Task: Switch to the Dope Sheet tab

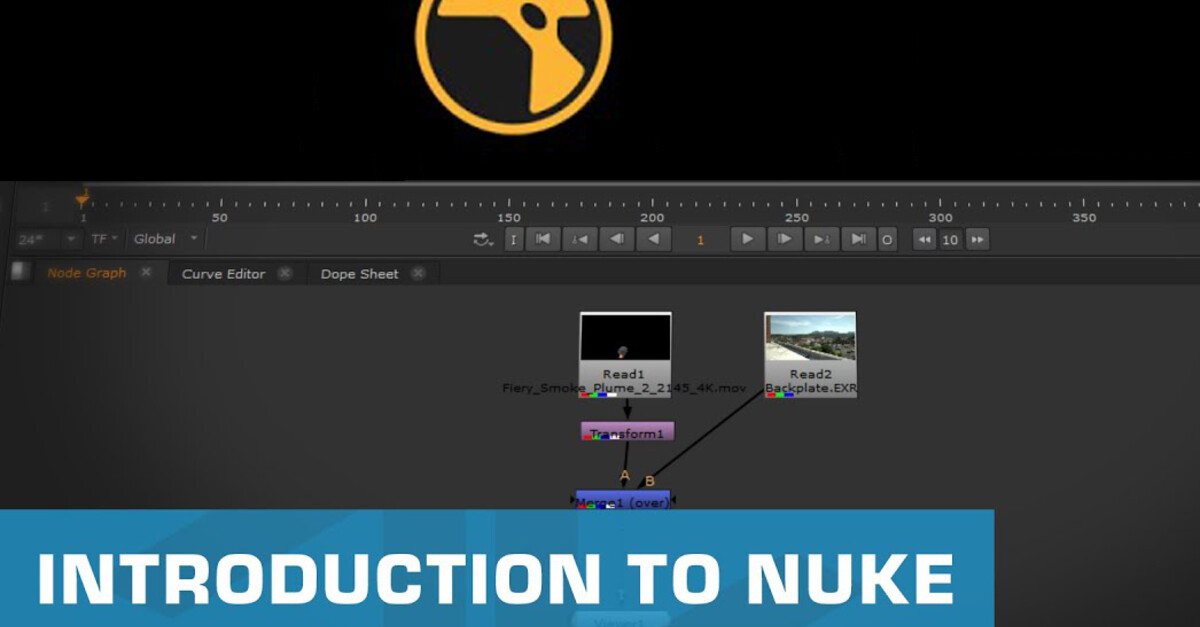Action: point(360,273)
